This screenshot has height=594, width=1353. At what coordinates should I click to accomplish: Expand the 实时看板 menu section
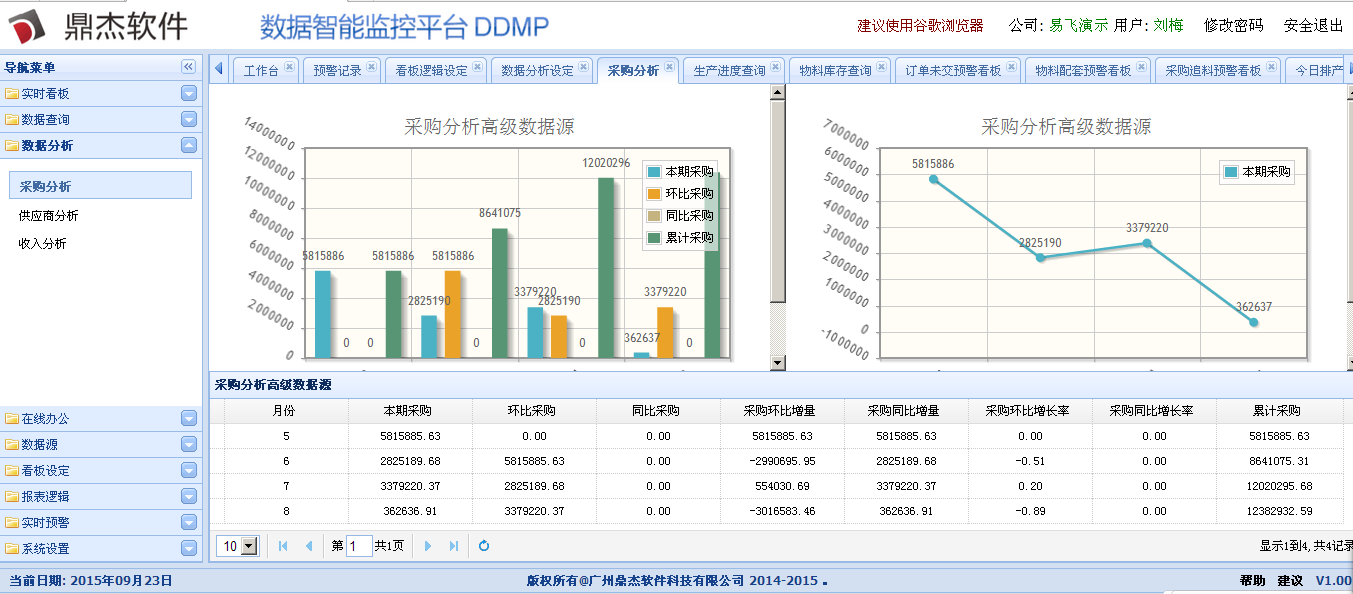click(189, 94)
